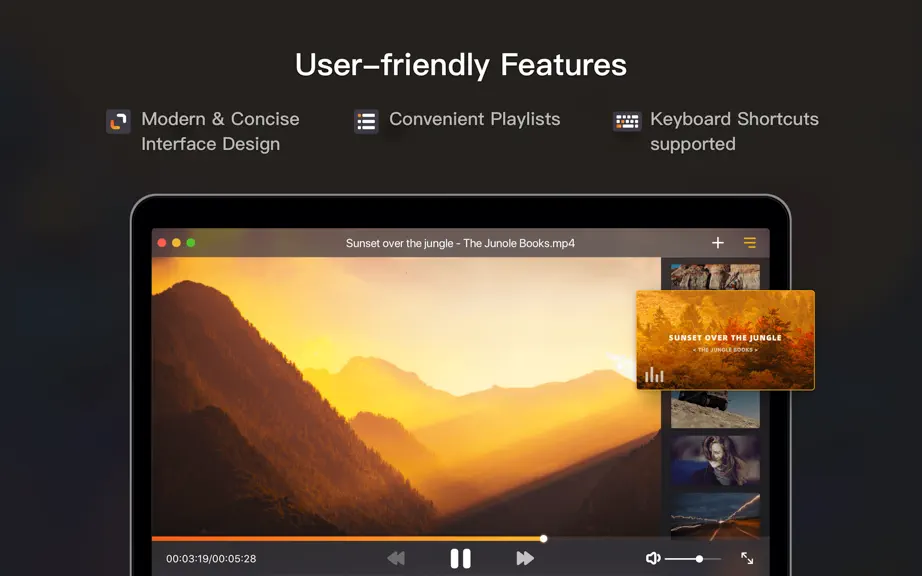This screenshot has height=576, width=922.
Task: Click the Keyboard Shortcuts keyboard icon
Action: tap(627, 122)
